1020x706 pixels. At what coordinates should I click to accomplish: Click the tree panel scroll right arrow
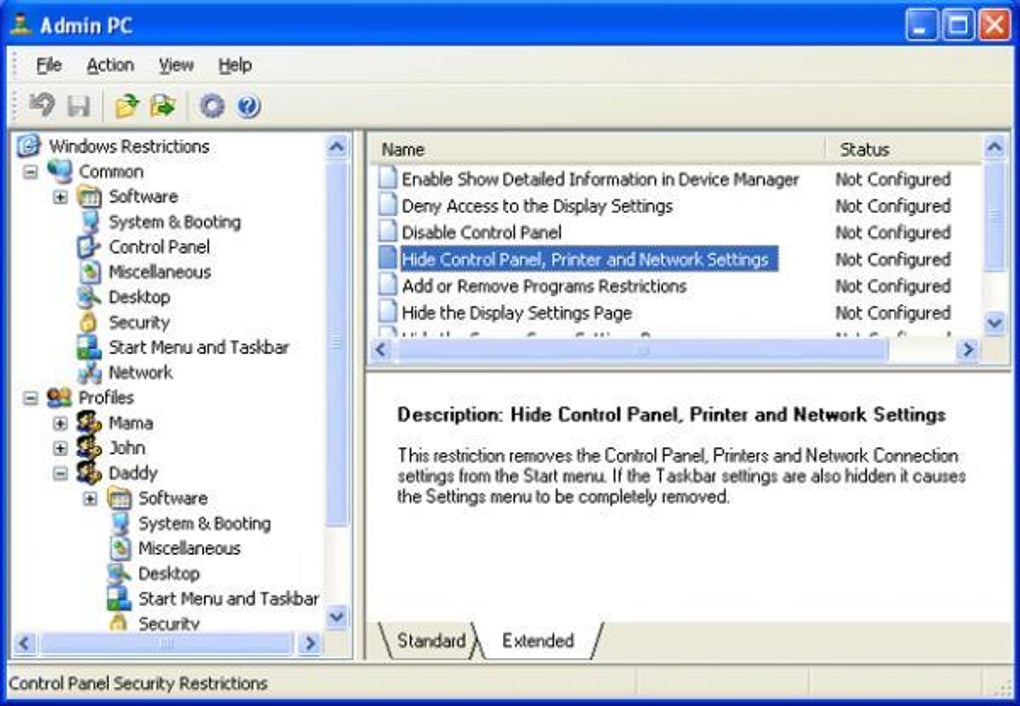click(310, 644)
